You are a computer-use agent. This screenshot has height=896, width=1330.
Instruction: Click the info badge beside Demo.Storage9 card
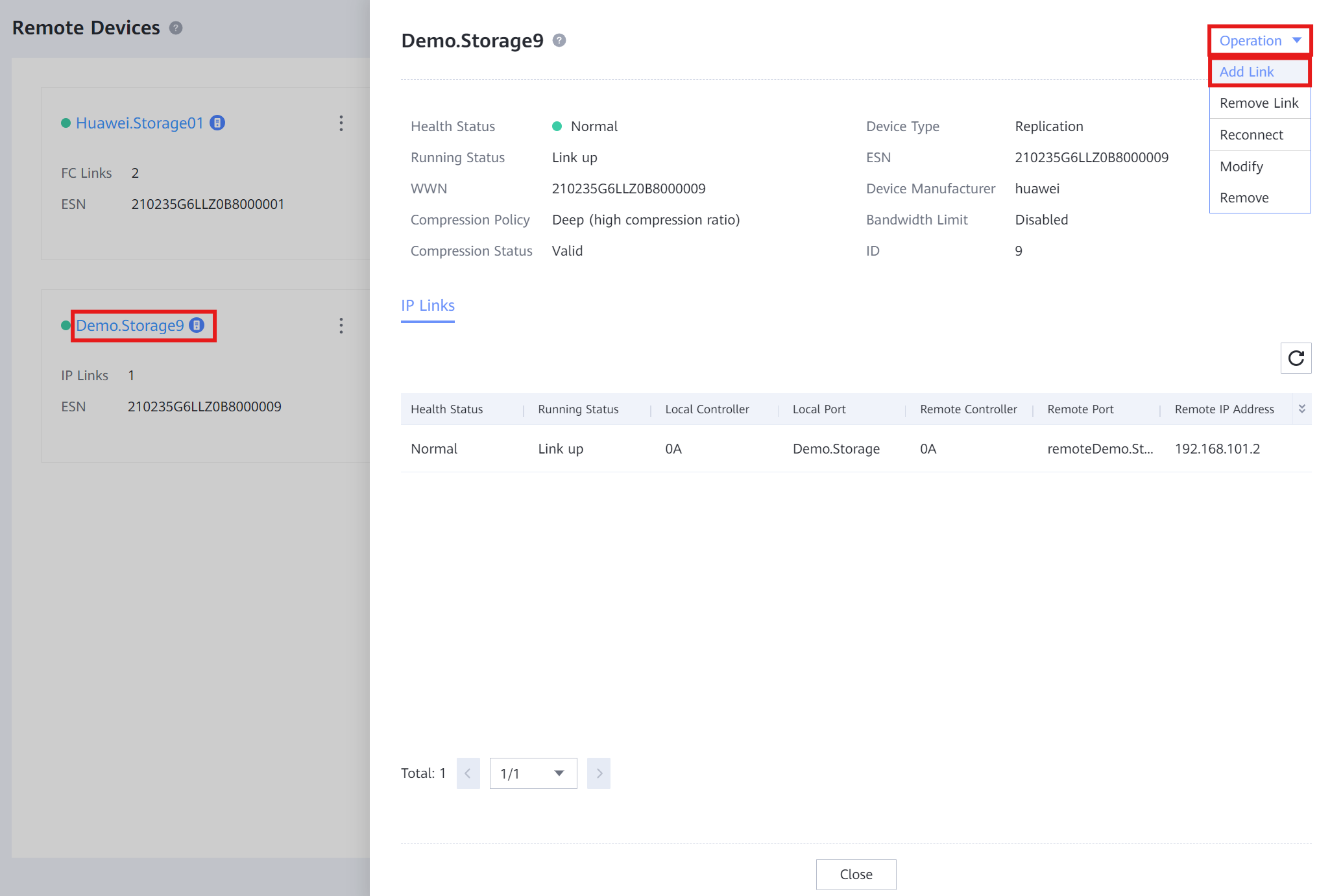click(x=197, y=325)
